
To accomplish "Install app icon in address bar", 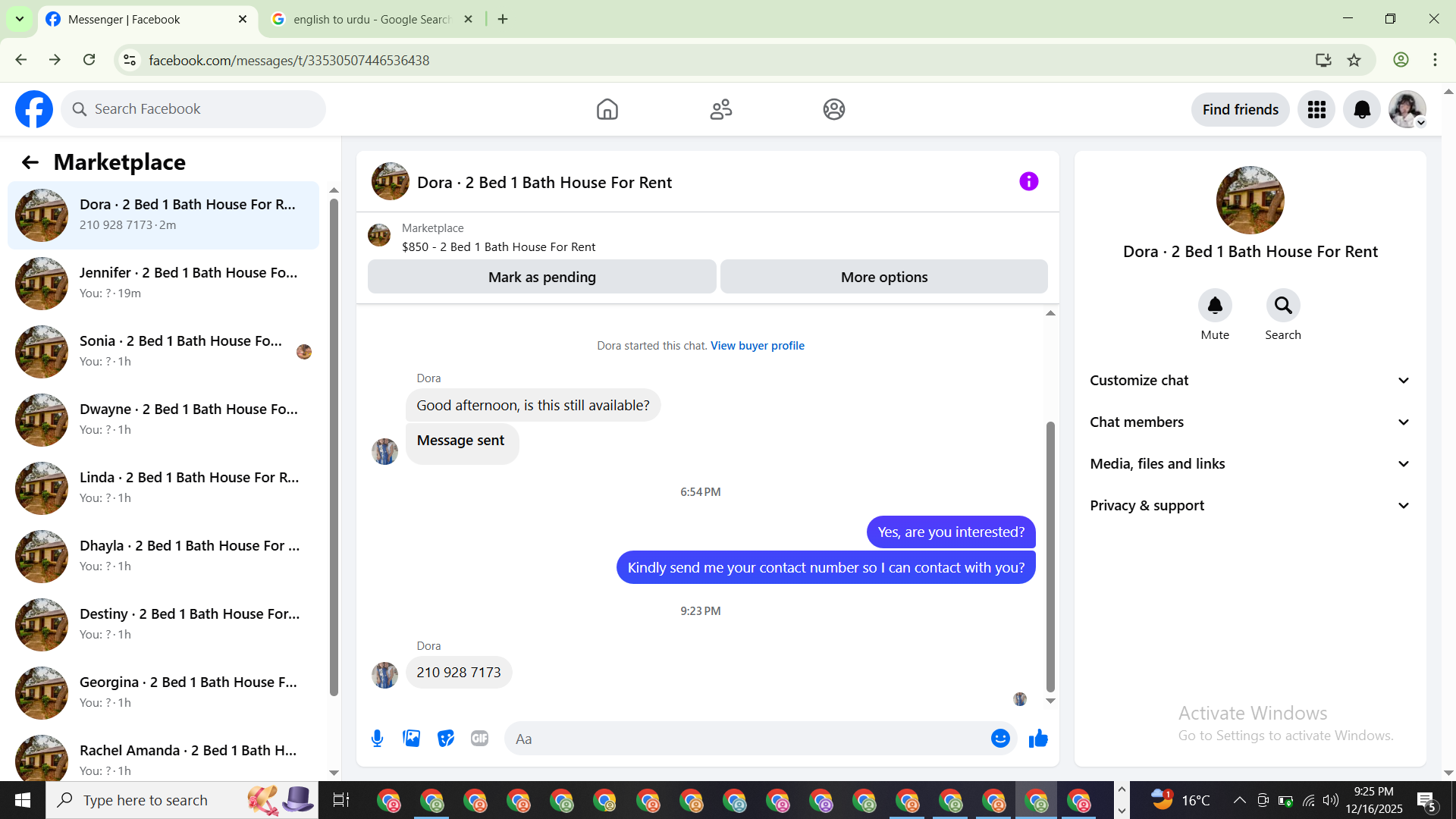I will click(x=1323, y=60).
